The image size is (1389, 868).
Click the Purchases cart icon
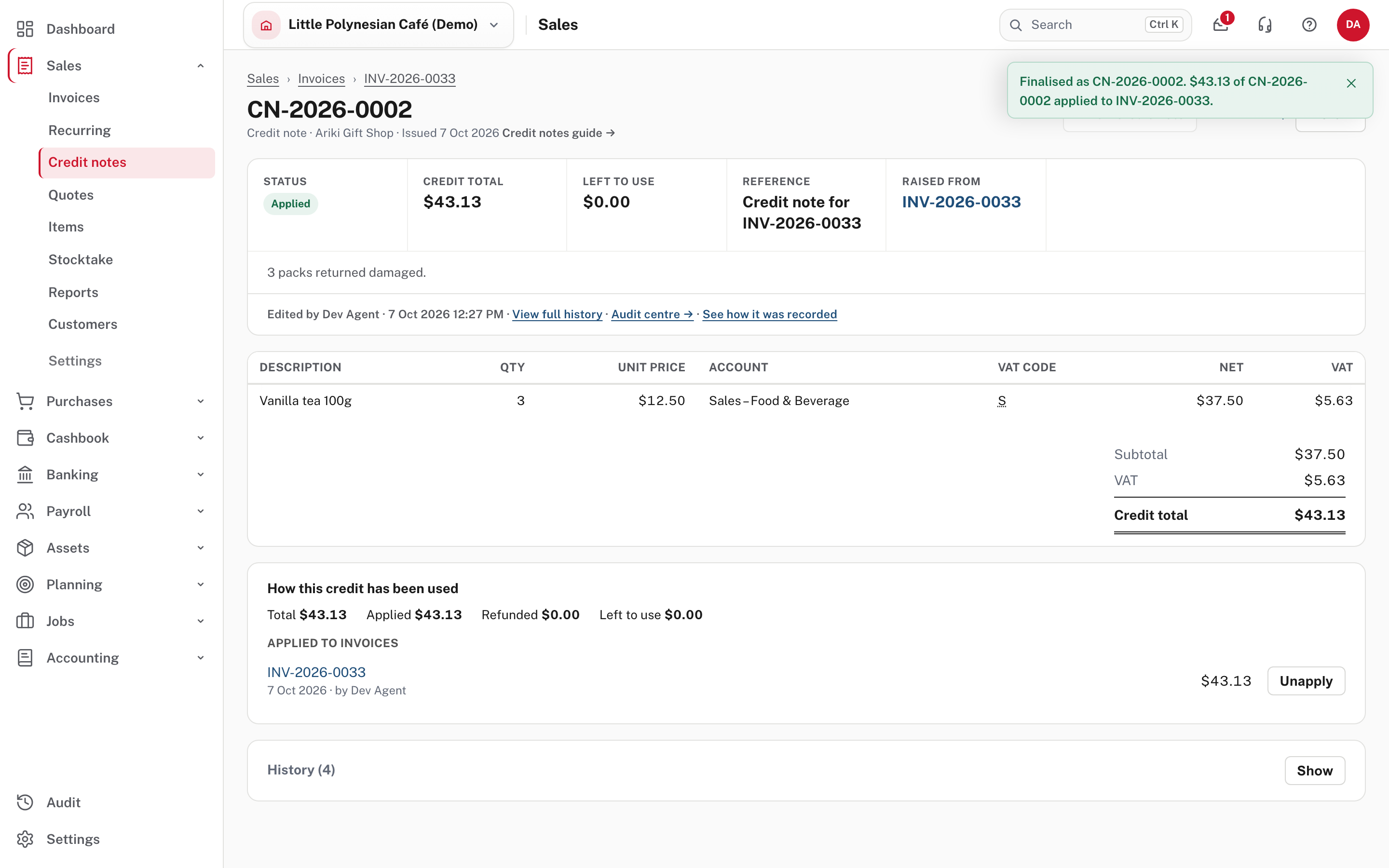25,401
